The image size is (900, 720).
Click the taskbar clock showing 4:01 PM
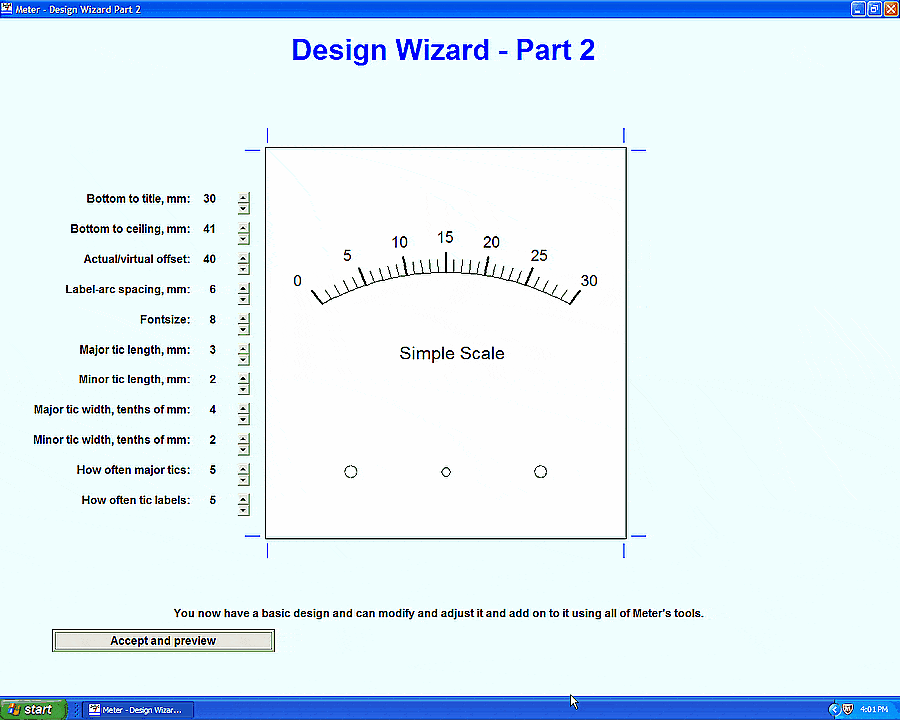(x=874, y=710)
